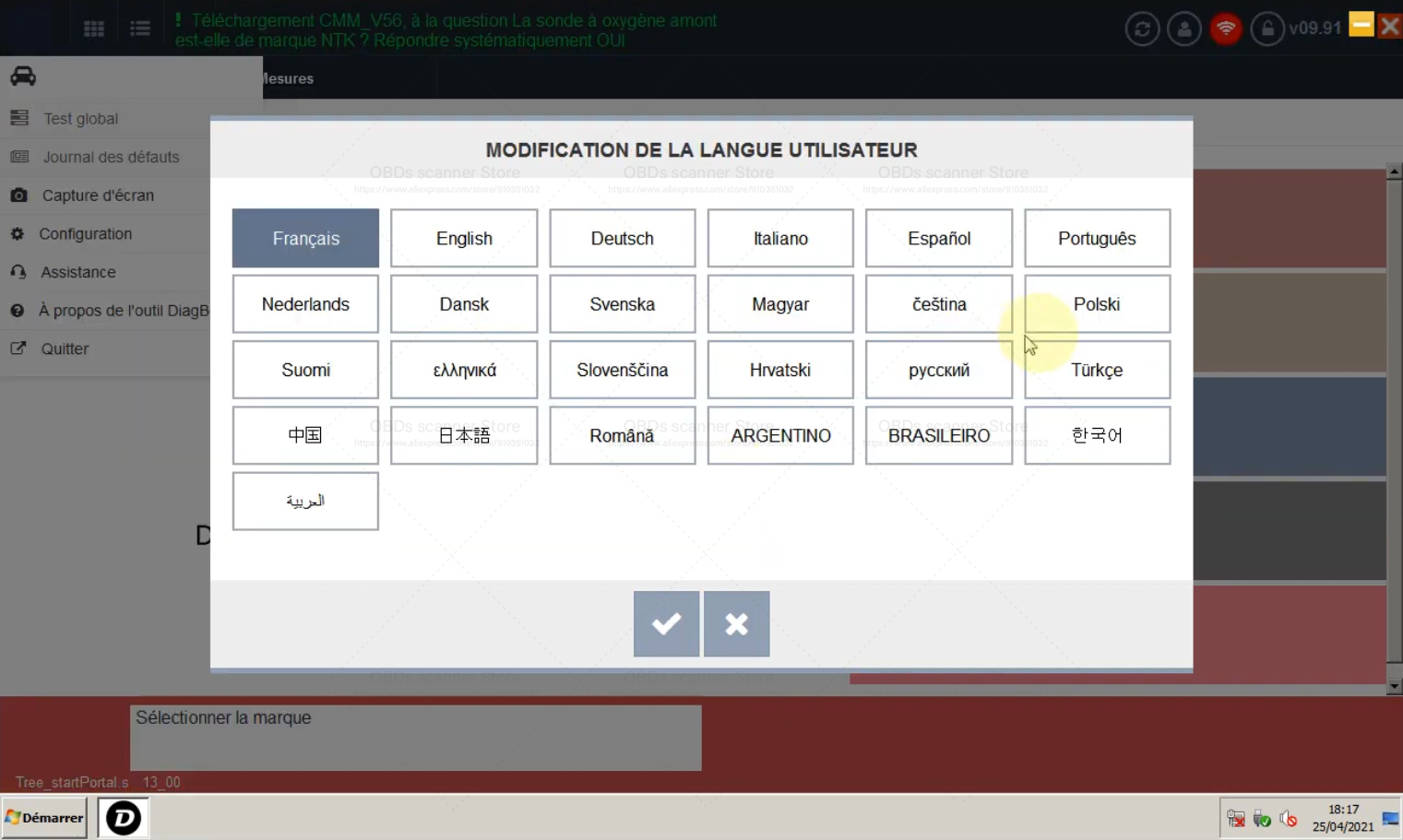Open Configuration in the side menu
This screenshot has height=840, width=1403.
(85, 234)
